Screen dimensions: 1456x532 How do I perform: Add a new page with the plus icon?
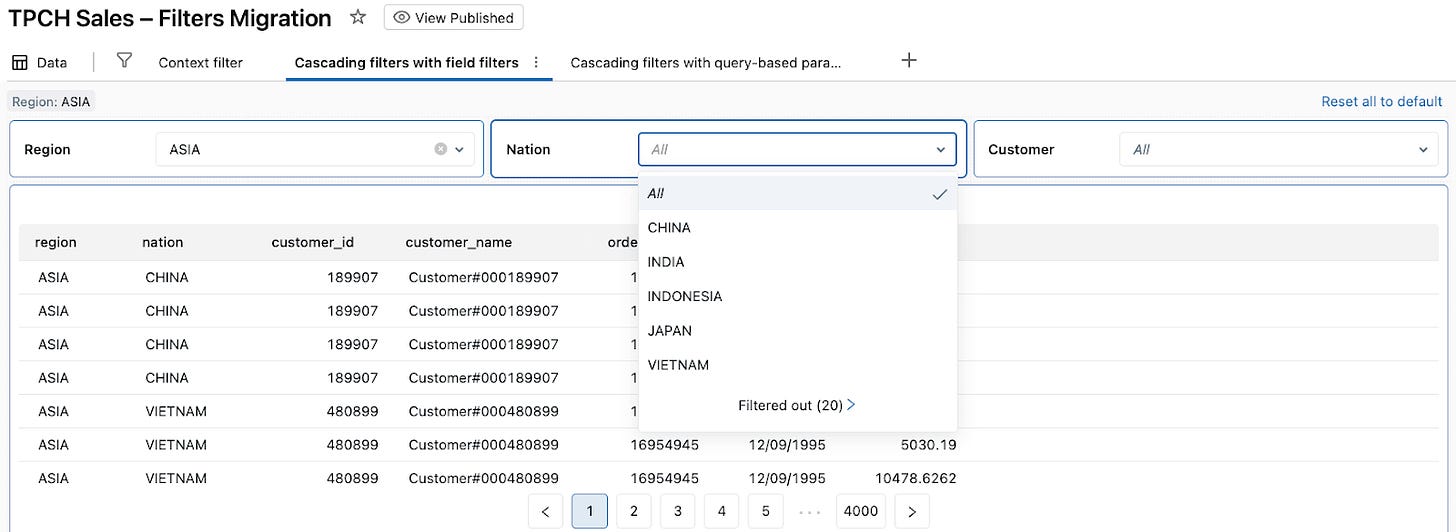click(909, 60)
